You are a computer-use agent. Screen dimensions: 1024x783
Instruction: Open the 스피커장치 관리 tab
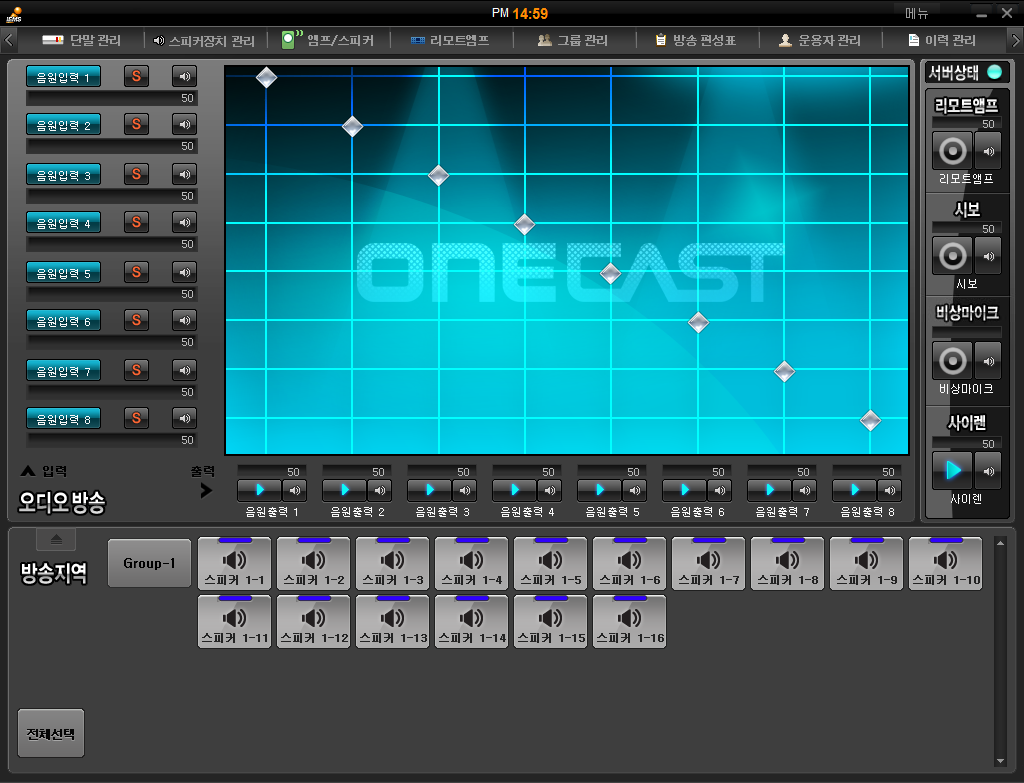(x=204, y=40)
